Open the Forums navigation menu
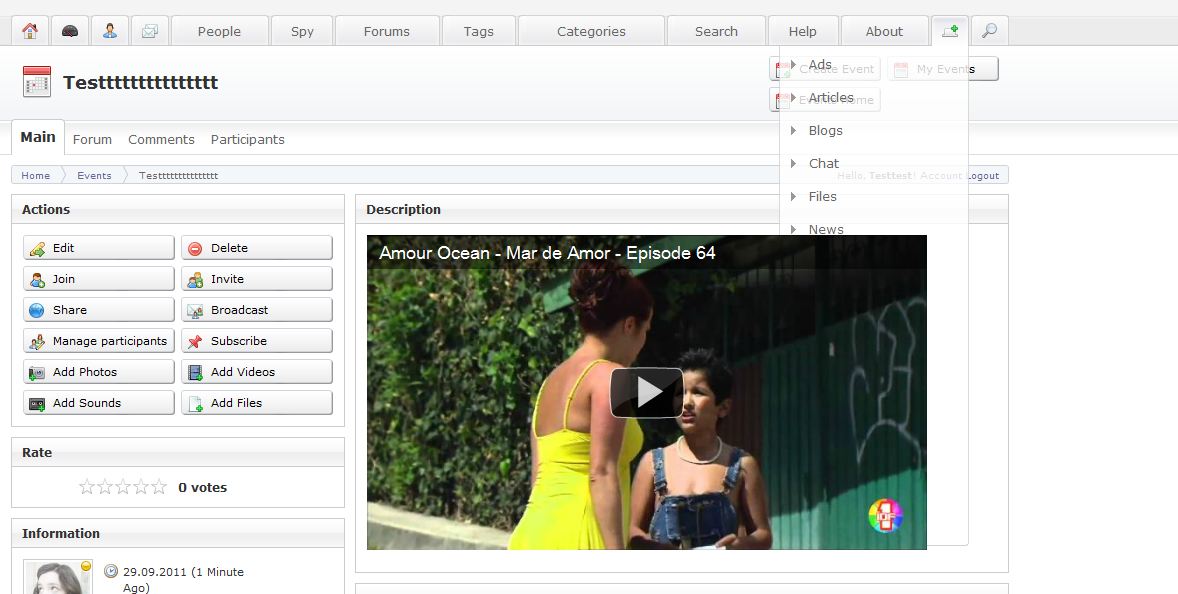This screenshot has height=594, width=1178. 386,31
